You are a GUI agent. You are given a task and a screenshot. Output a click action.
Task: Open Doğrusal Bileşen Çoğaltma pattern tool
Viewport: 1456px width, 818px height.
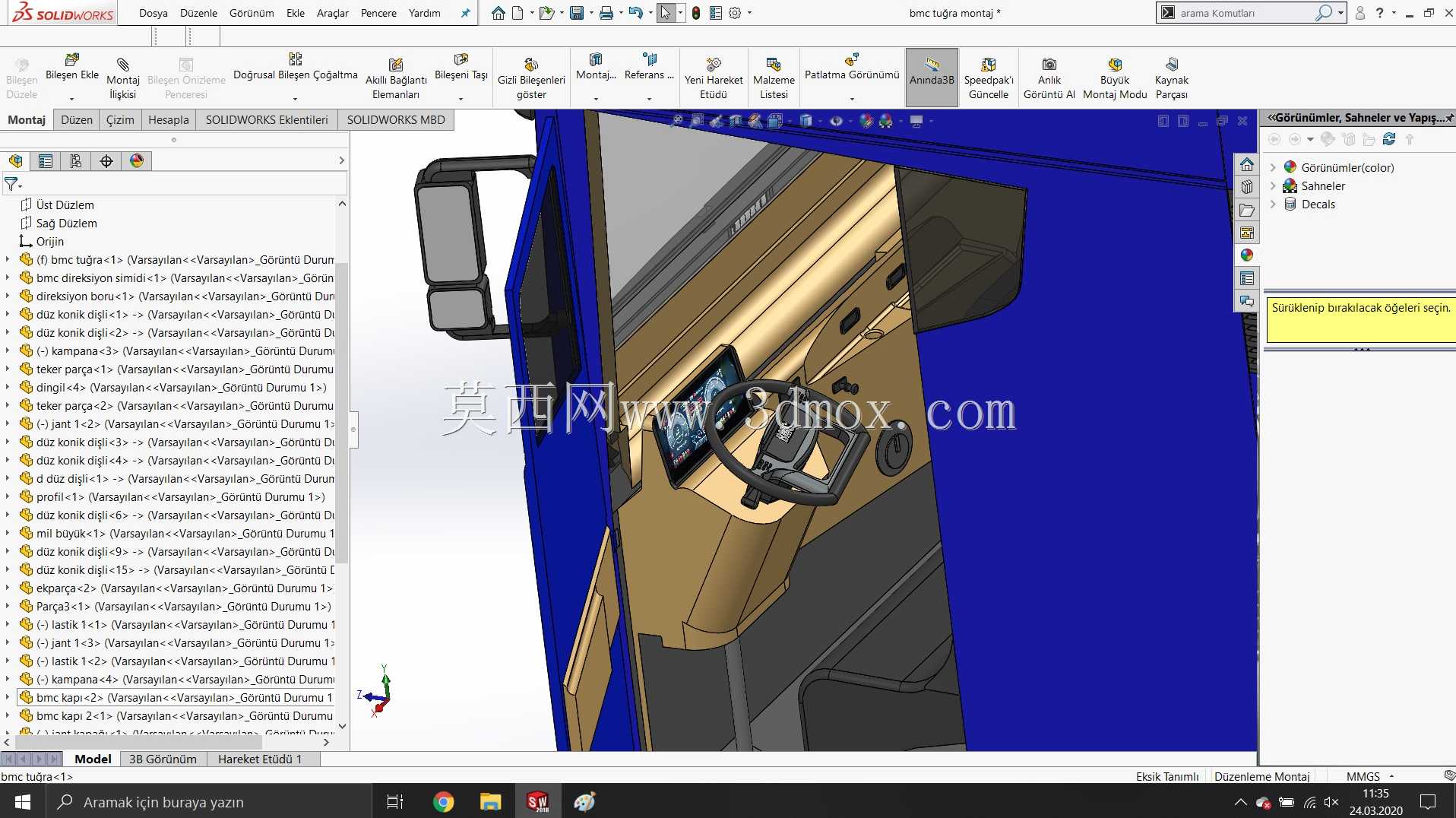[295, 67]
